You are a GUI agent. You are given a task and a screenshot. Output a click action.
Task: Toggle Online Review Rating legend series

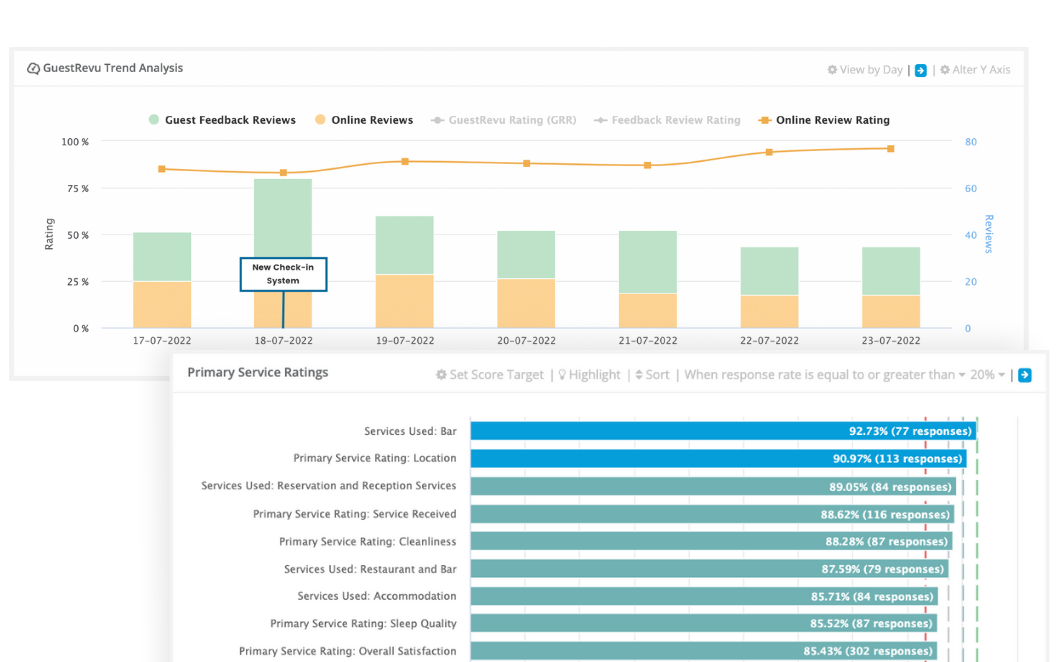point(824,120)
